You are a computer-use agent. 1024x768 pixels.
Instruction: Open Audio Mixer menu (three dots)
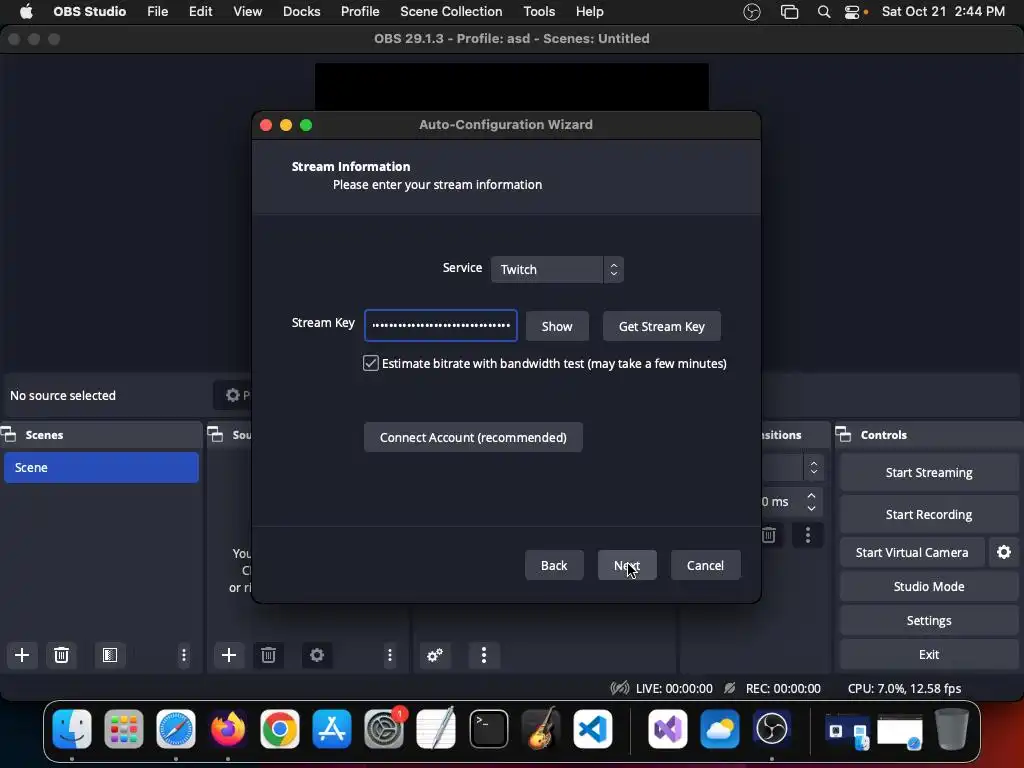[x=484, y=655]
